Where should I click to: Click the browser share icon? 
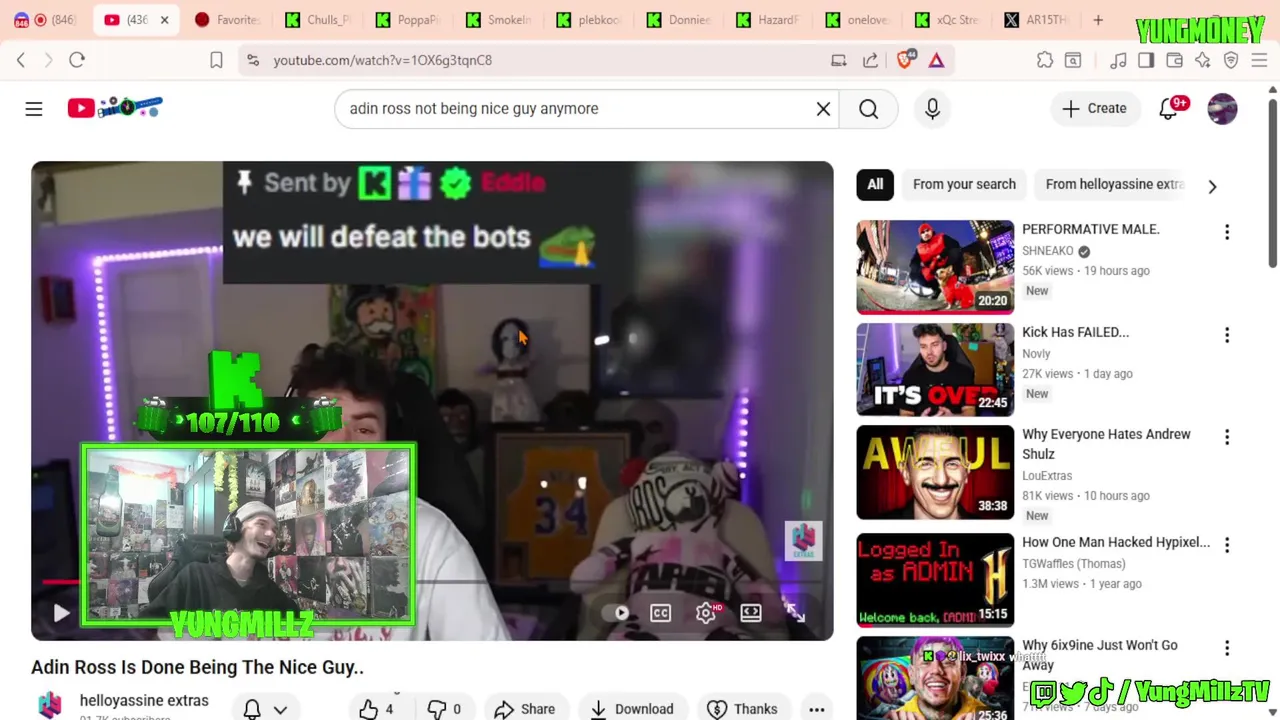point(870,60)
